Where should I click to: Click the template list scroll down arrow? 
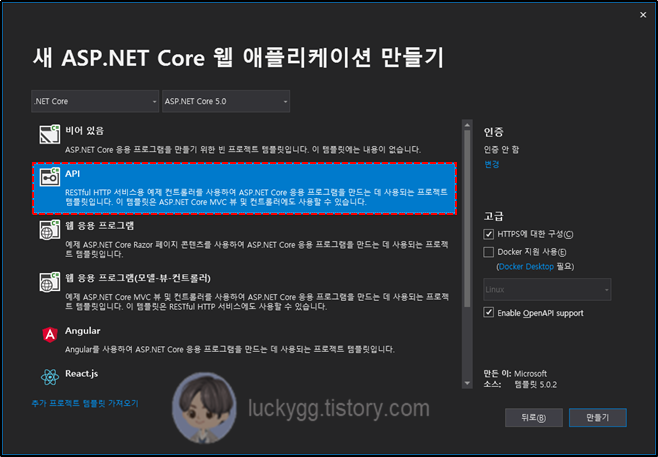[467, 384]
